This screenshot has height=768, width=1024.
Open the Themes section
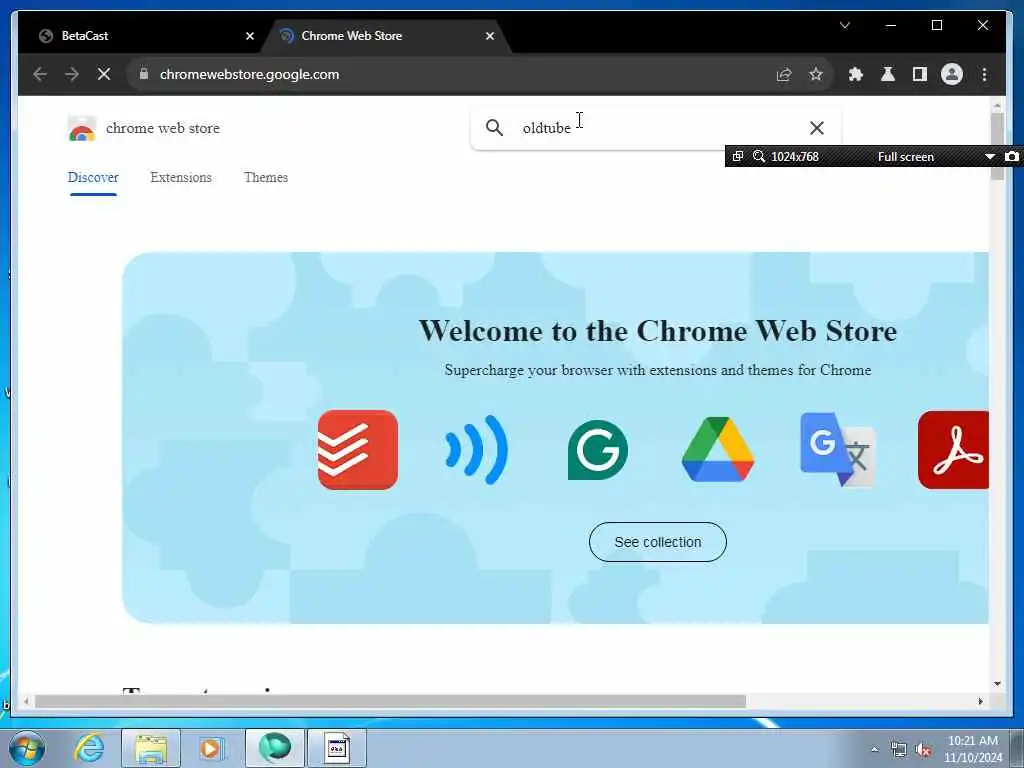[266, 178]
